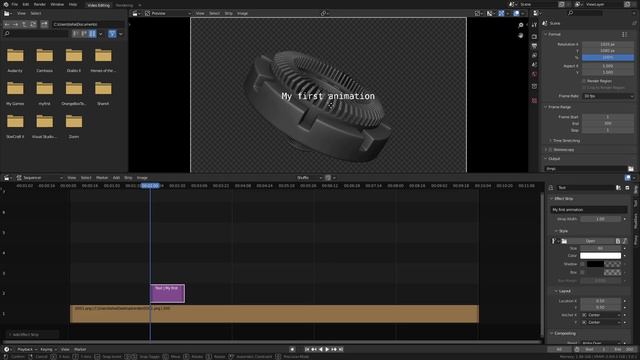This screenshot has width=640, height=360.
Task: Click the resolution percentage slider
Action: click(608, 58)
